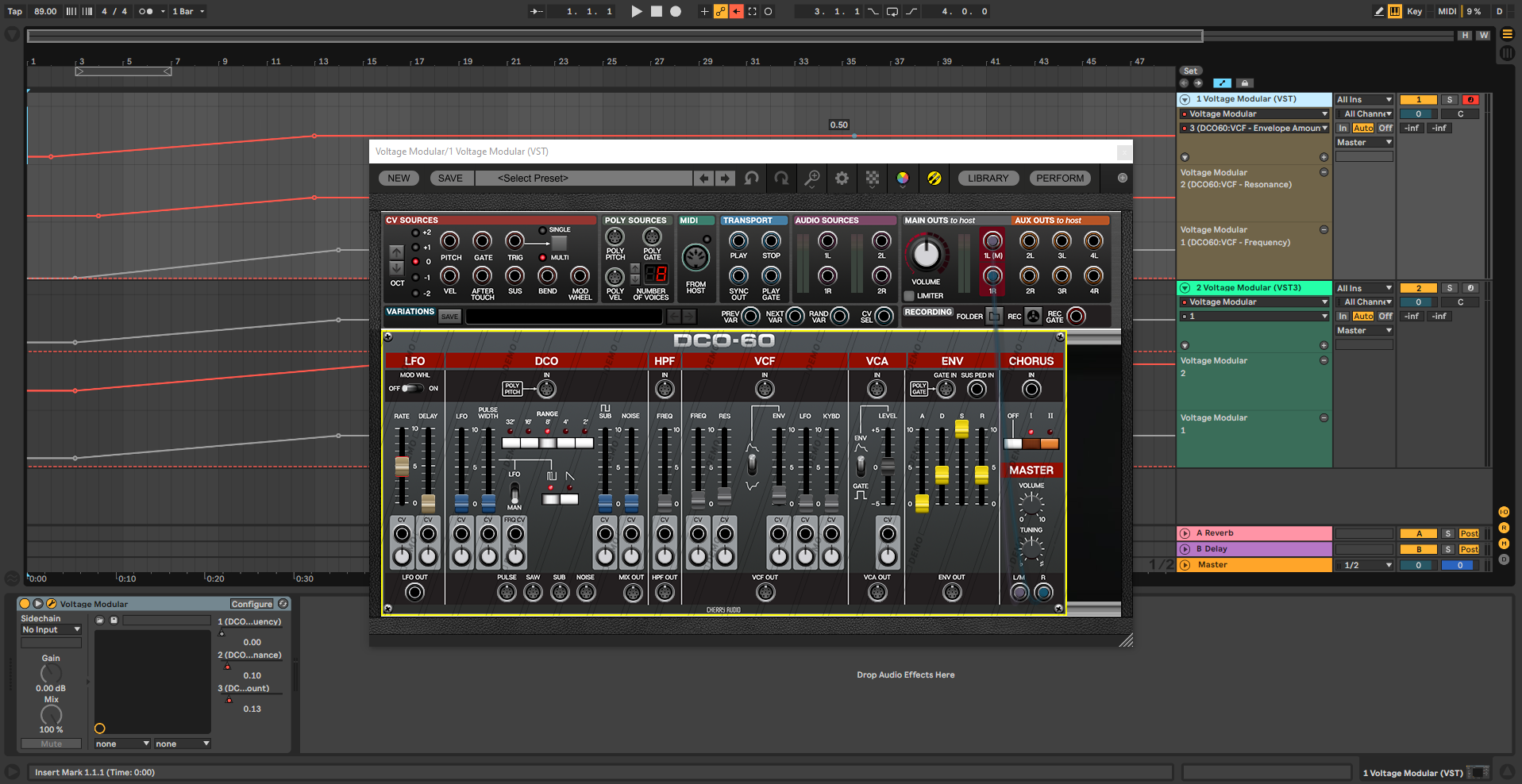
Task: Click the ENV Sustain yellow slider
Action: pyautogui.click(x=961, y=429)
